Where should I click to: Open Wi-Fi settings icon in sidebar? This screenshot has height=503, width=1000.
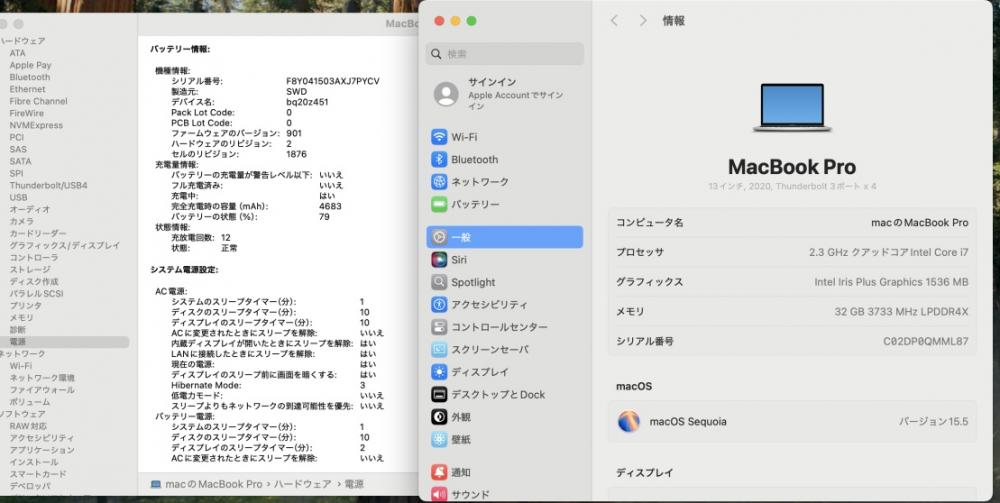(x=439, y=137)
